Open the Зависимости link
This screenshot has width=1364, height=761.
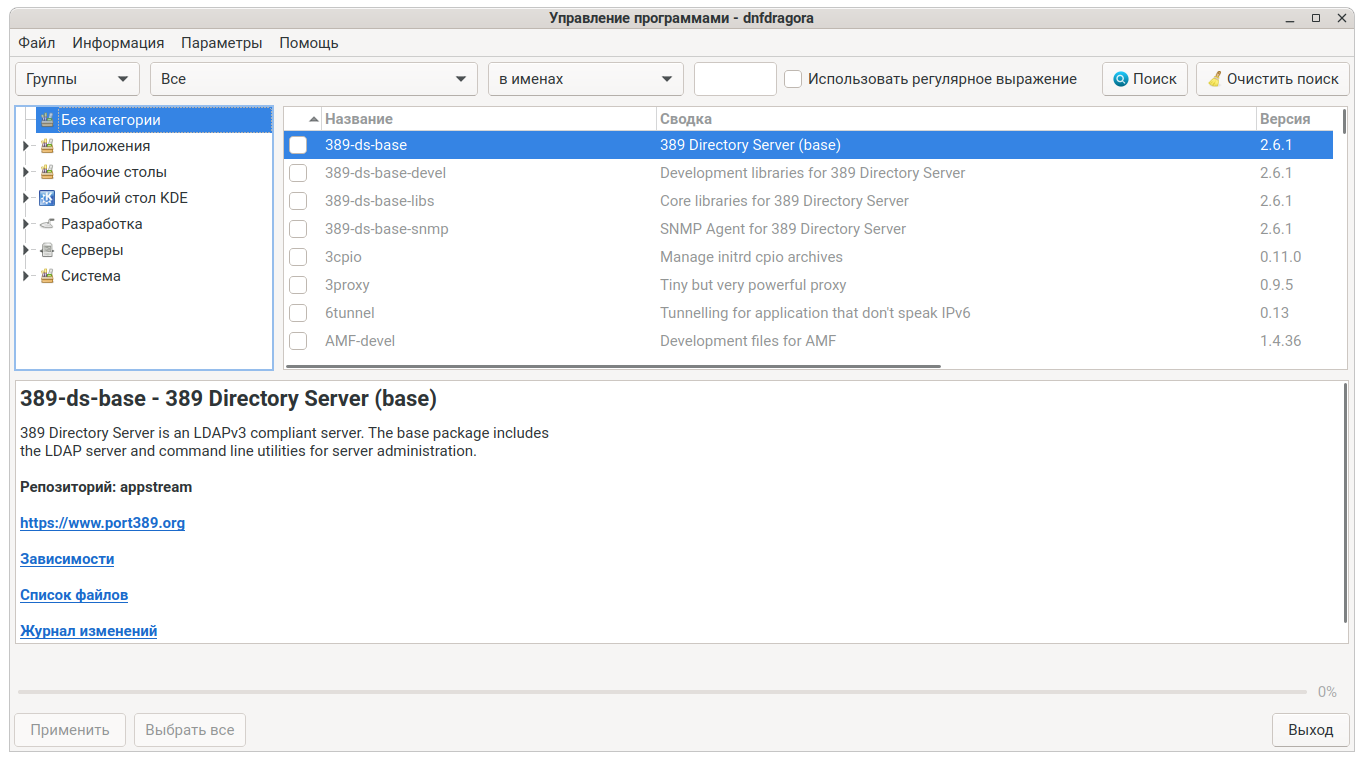pos(67,559)
